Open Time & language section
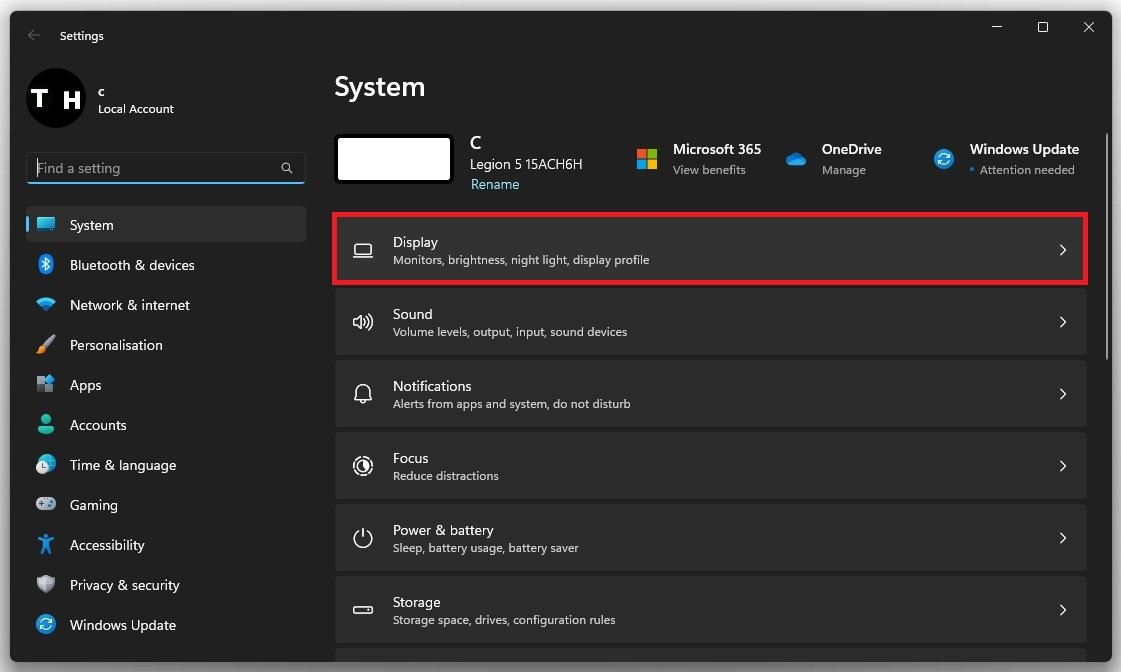 [122, 465]
